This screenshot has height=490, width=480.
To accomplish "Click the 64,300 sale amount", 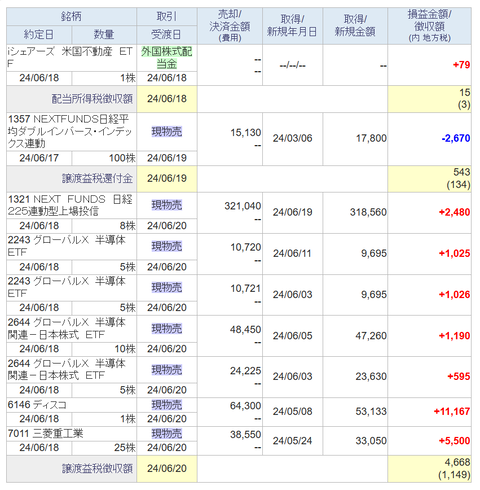I will tap(246, 406).
